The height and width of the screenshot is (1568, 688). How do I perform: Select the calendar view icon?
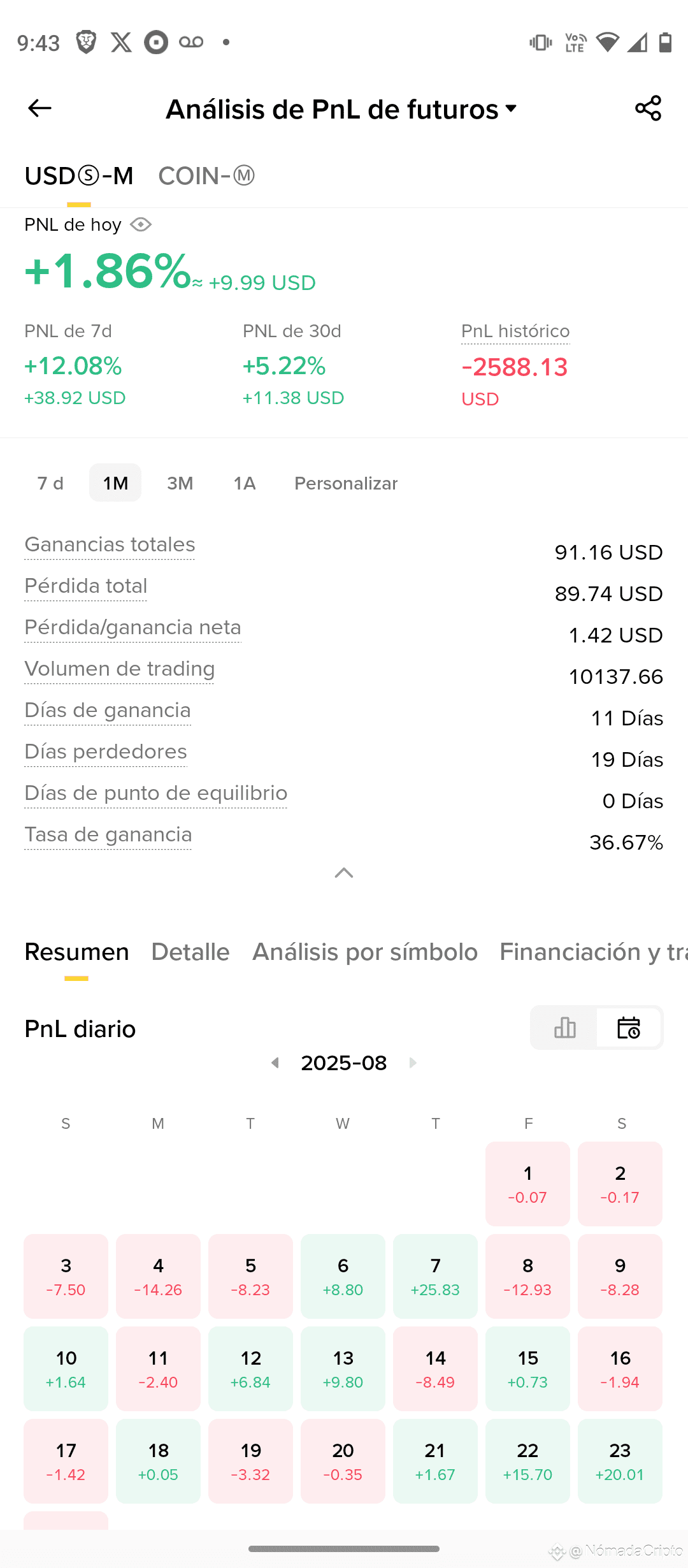(629, 1027)
